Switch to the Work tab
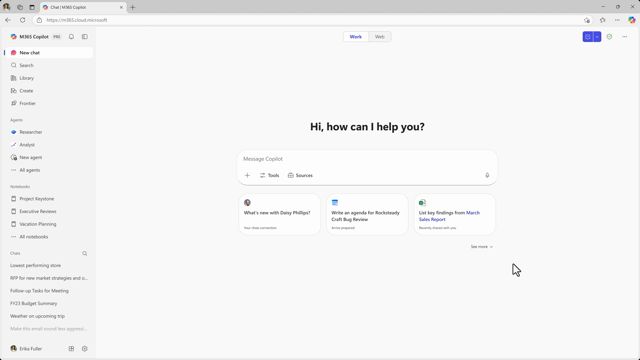This screenshot has width=640, height=360. [356, 37]
